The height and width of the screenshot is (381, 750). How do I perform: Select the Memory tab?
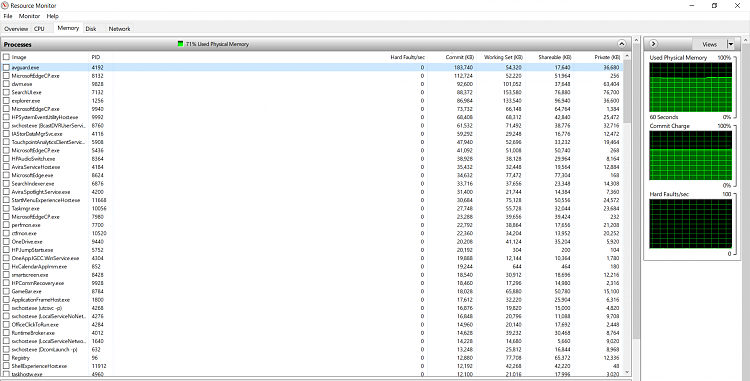[x=68, y=28]
